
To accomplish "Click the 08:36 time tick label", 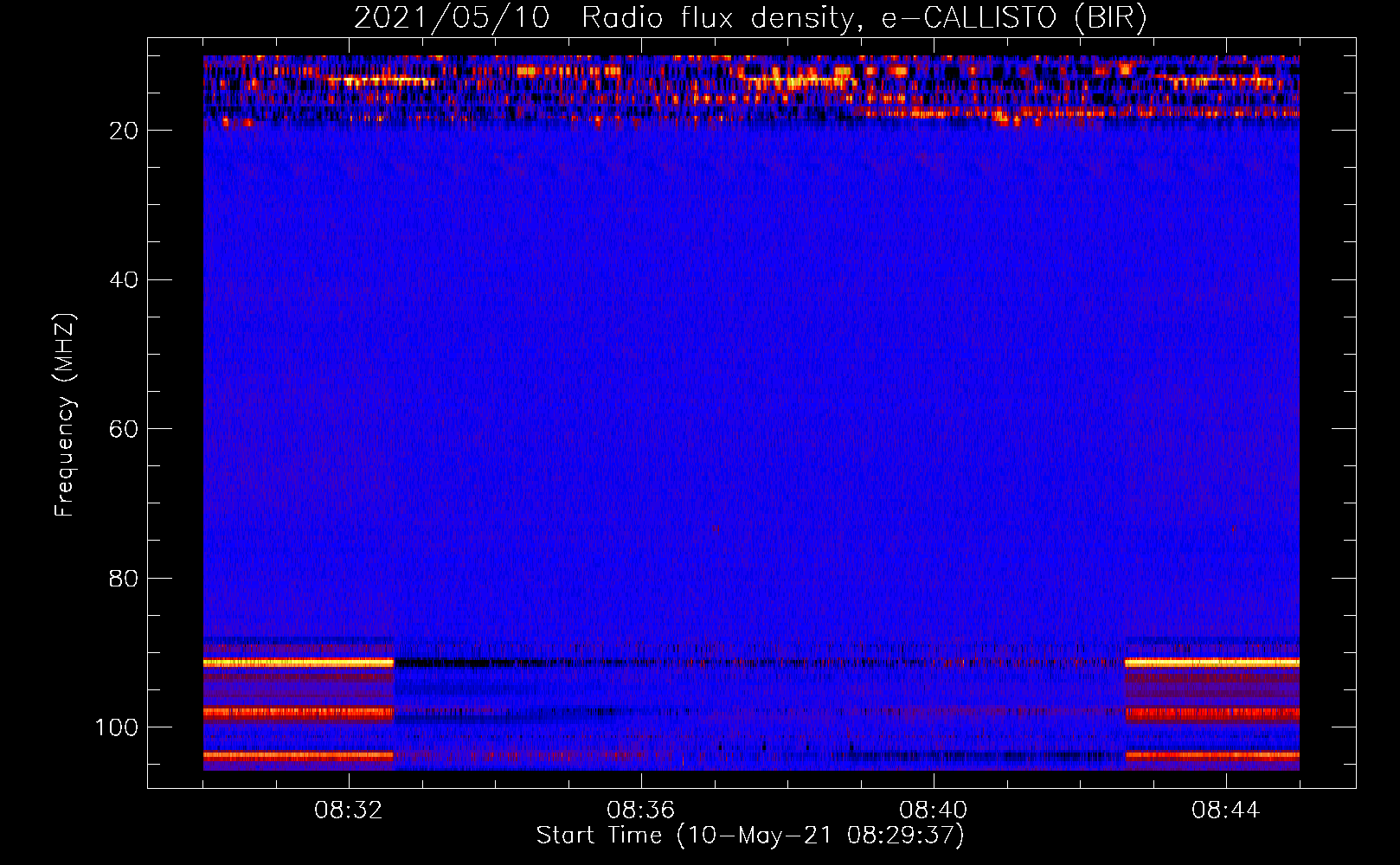I will coord(640,811).
